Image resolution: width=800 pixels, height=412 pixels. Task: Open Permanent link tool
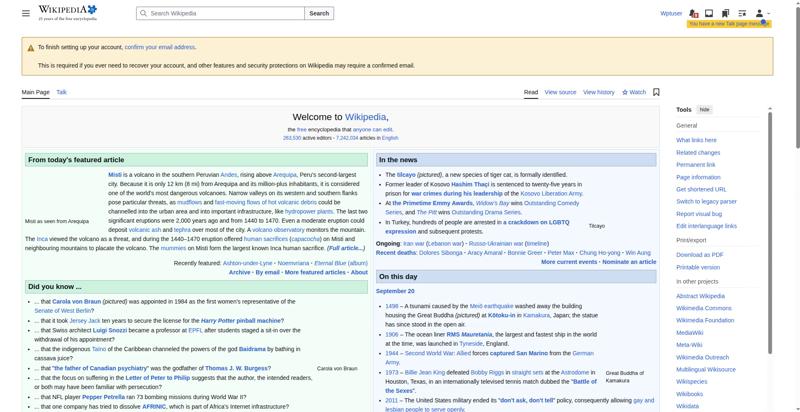[695, 165]
